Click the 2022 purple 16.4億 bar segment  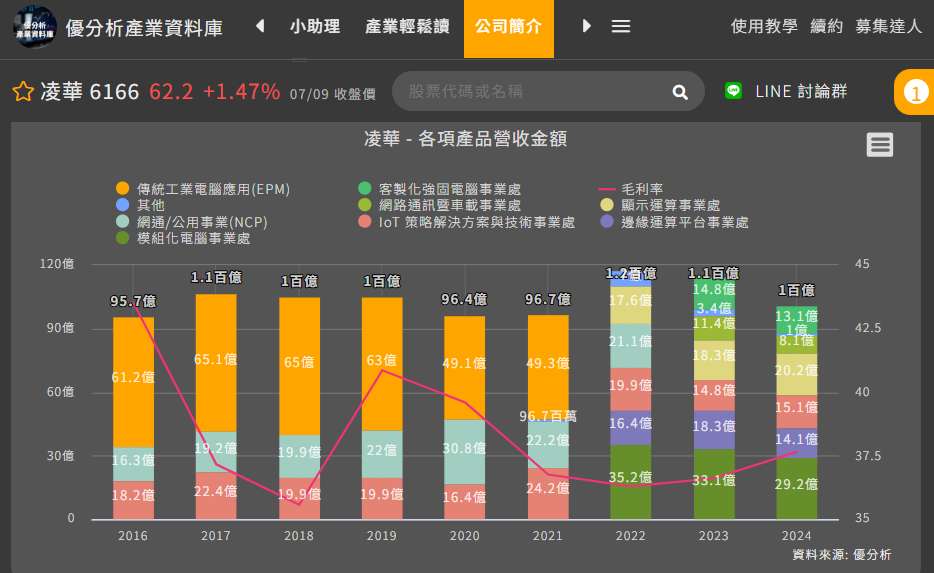631,428
